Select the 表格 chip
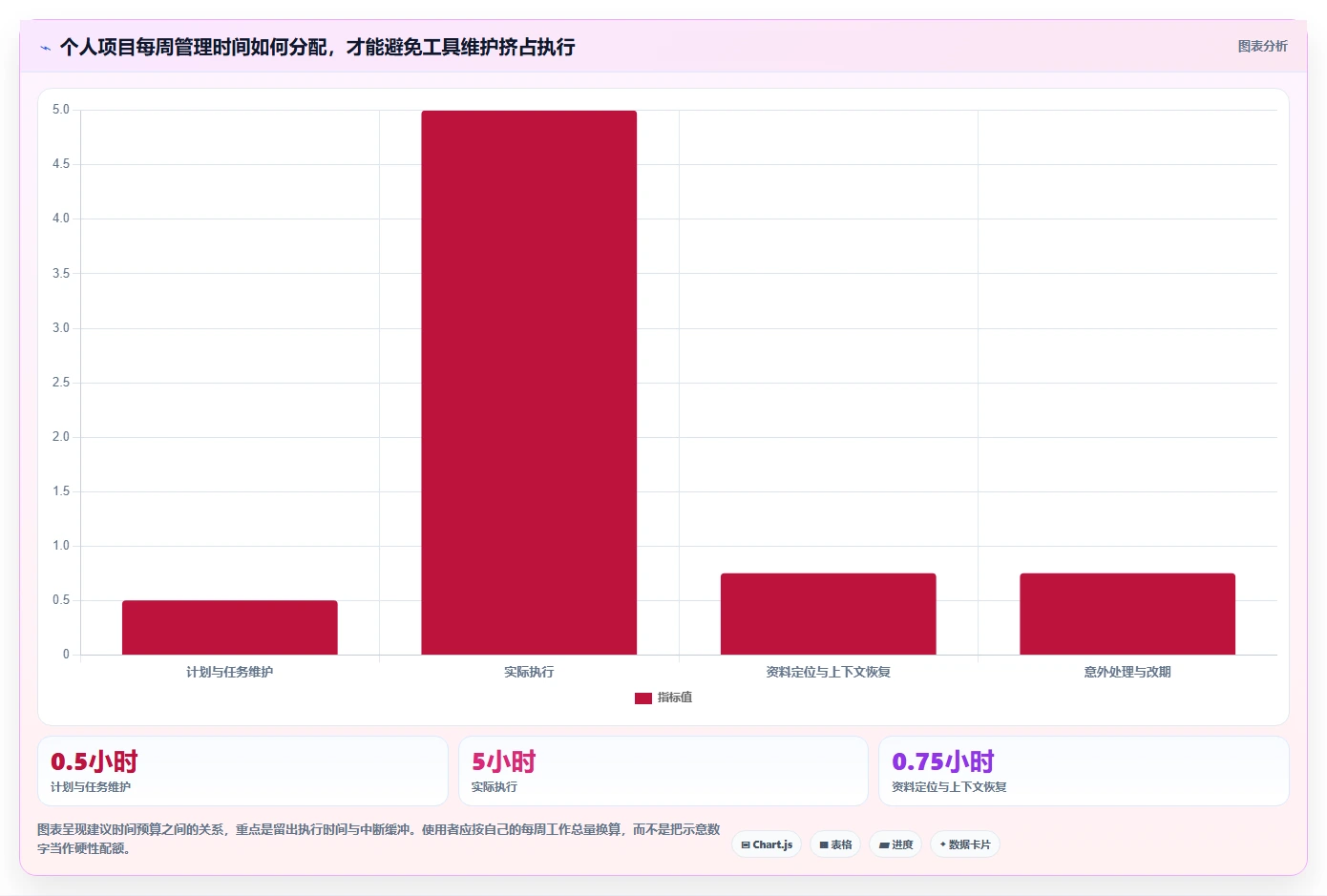This screenshot has width=1327, height=896. tap(835, 844)
